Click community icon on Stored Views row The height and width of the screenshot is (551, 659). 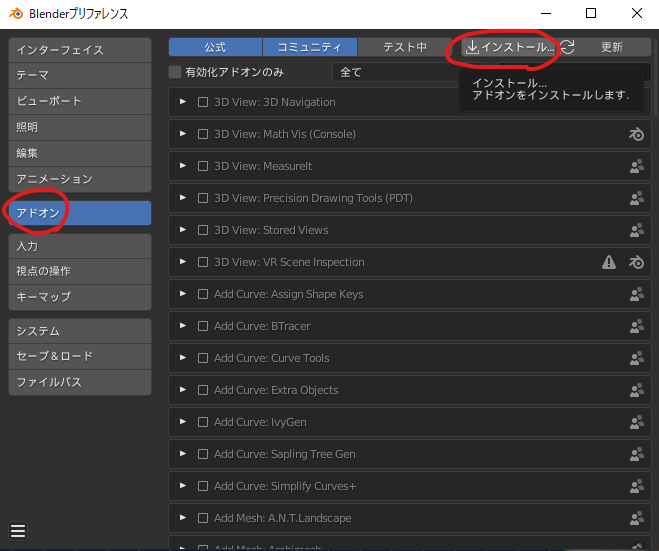point(636,230)
